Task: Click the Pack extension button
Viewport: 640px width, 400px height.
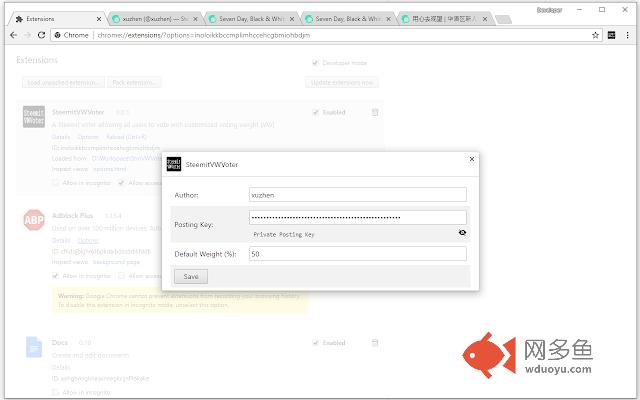Action: tap(134, 82)
